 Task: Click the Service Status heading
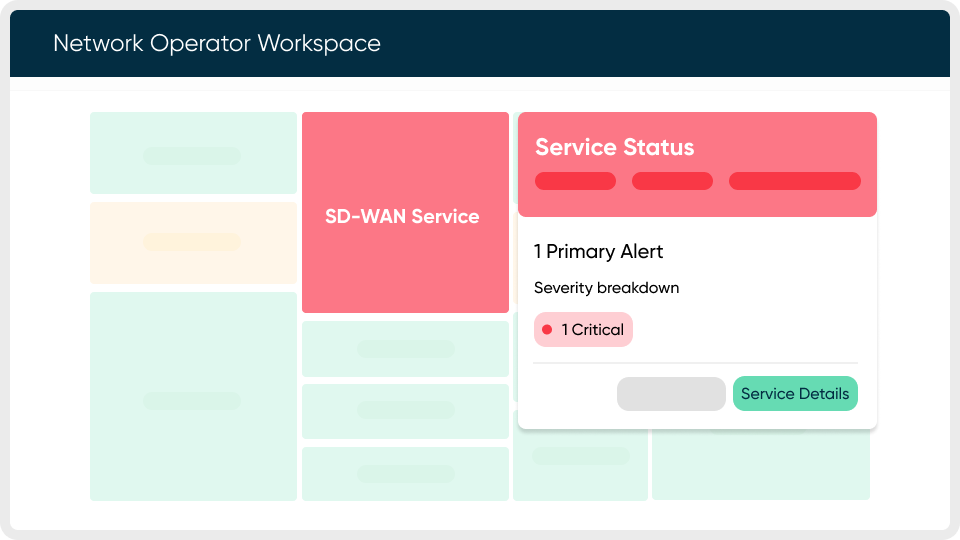(614, 148)
